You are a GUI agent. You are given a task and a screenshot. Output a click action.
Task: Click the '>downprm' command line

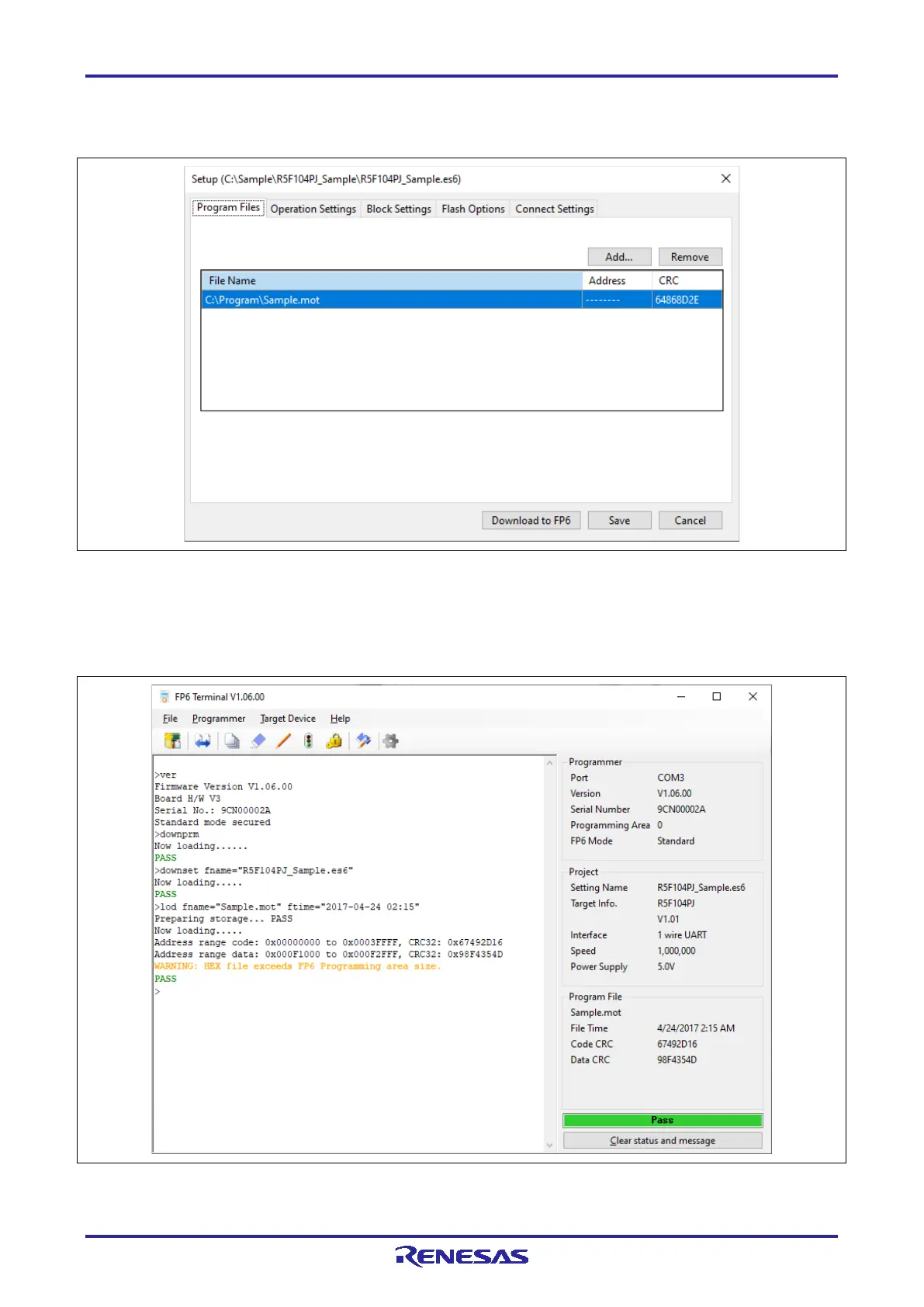tap(176, 834)
